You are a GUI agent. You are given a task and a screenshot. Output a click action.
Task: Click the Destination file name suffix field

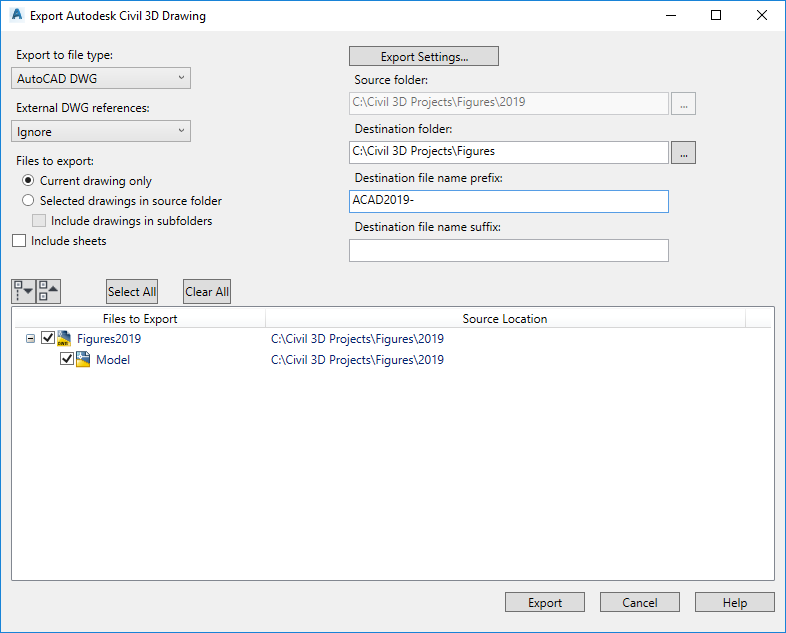(x=508, y=250)
